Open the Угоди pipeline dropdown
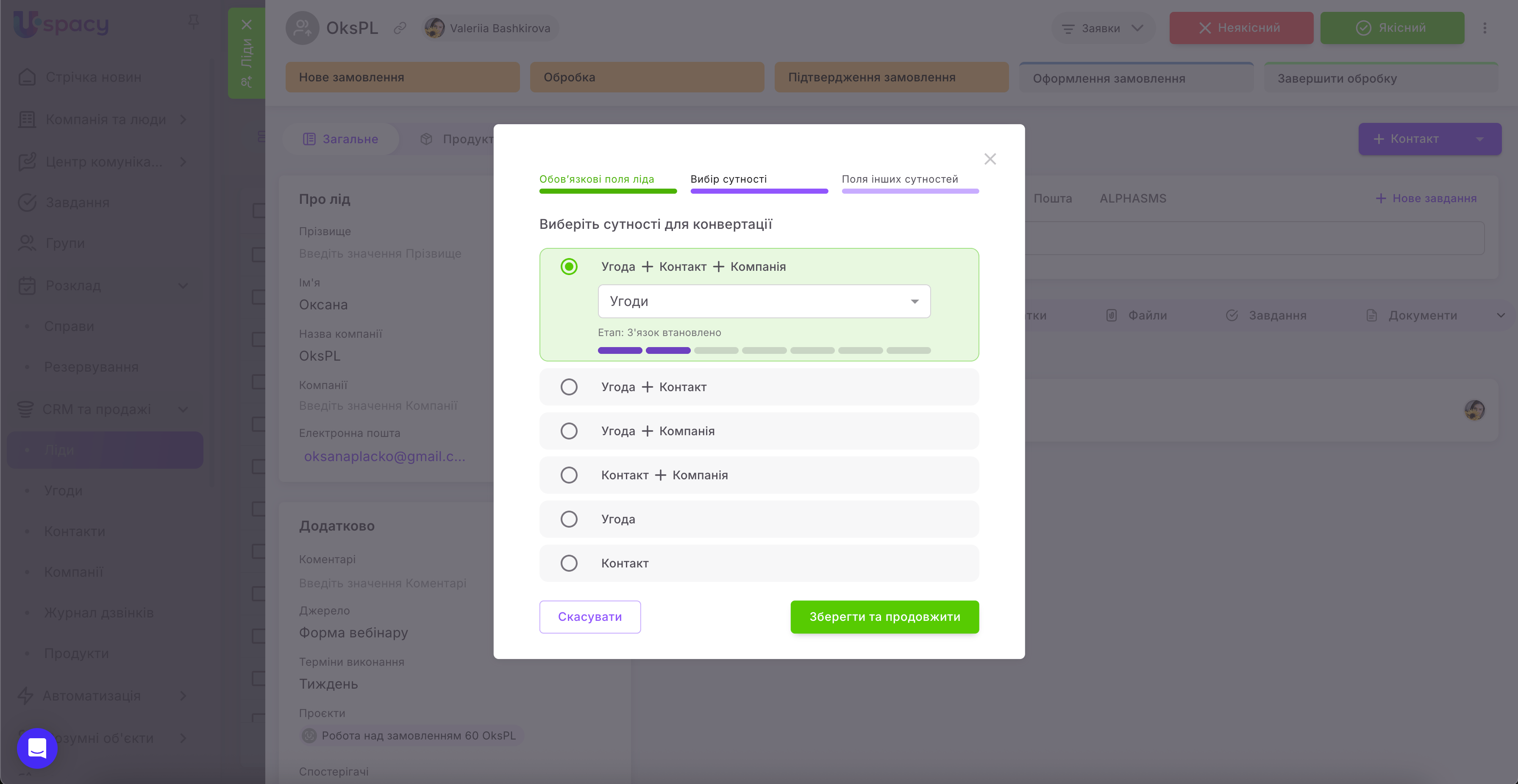Image resolution: width=1518 pixels, height=784 pixels. tap(764, 301)
